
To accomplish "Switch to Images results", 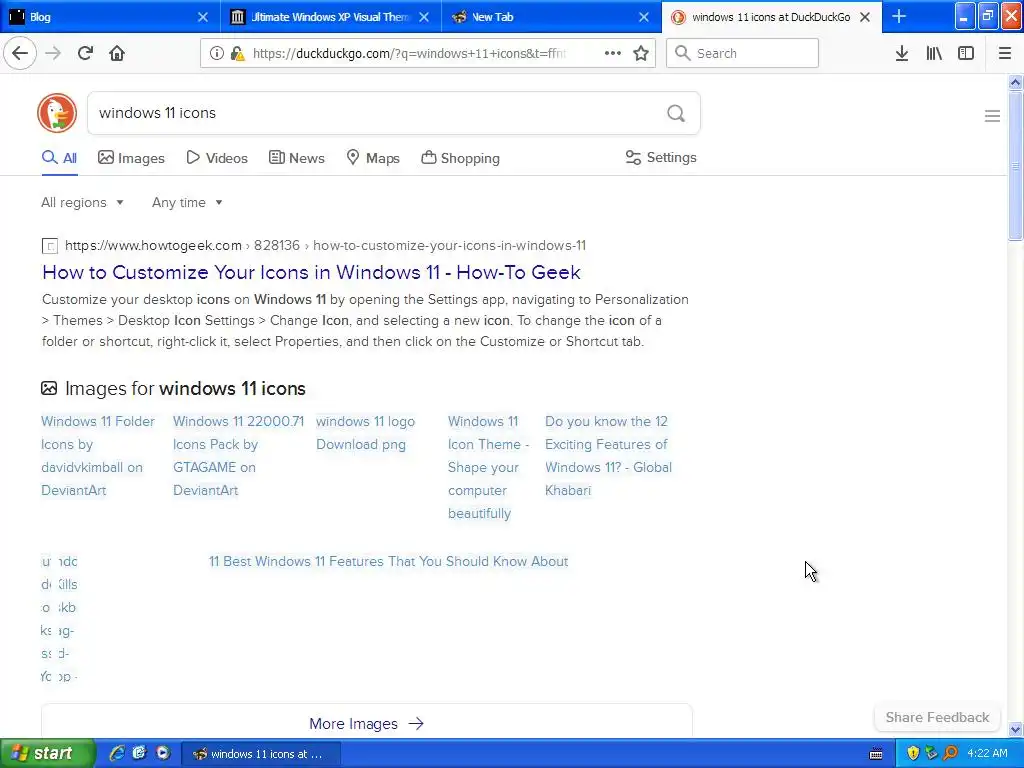I will pyautogui.click(x=131, y=158).
